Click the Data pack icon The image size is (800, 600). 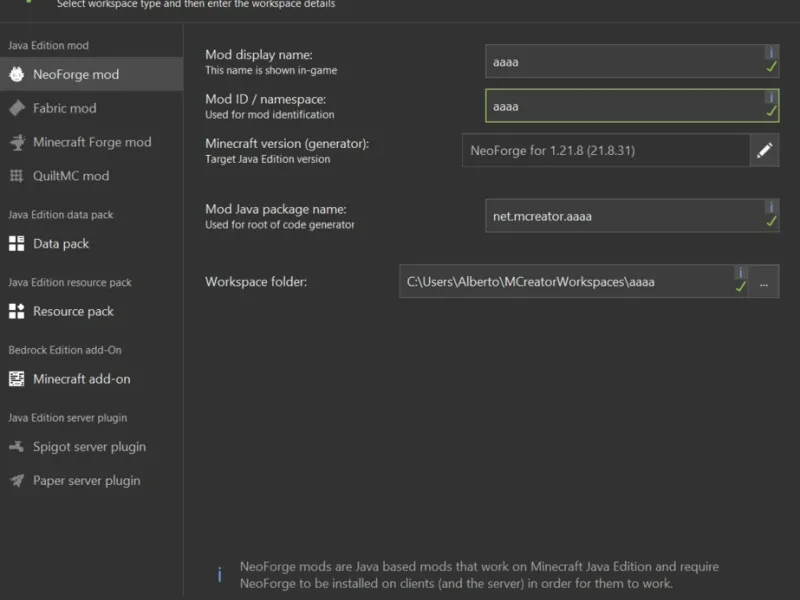point(16,244)
